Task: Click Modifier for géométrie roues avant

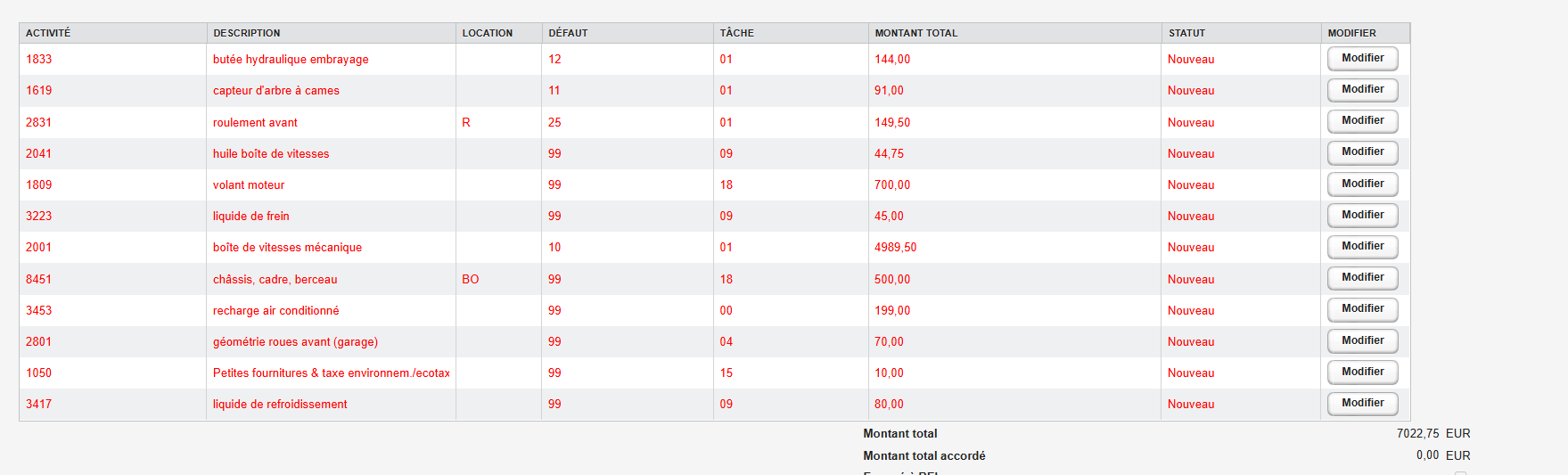Action: (x=1362, y=341)
